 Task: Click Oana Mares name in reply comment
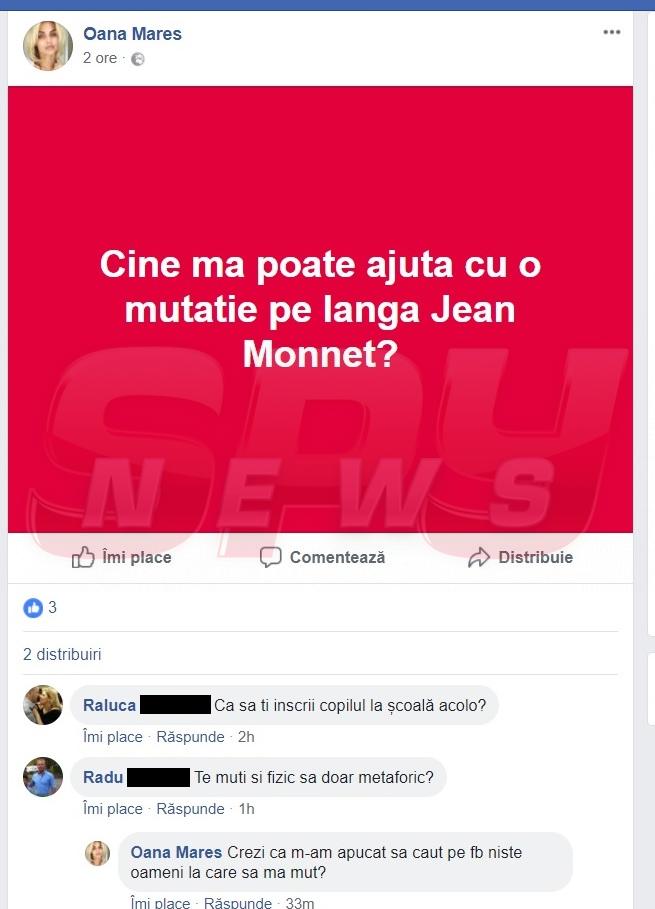[x=176, y=852]
